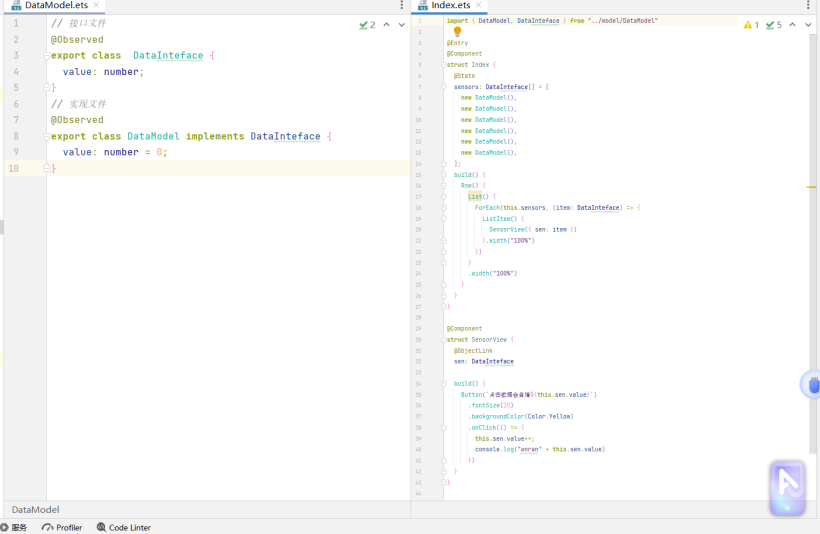Click the fold end marker on line 5 of DataModel.ets
The width and height of the screenshot is (820, 534).
point(47,87)
